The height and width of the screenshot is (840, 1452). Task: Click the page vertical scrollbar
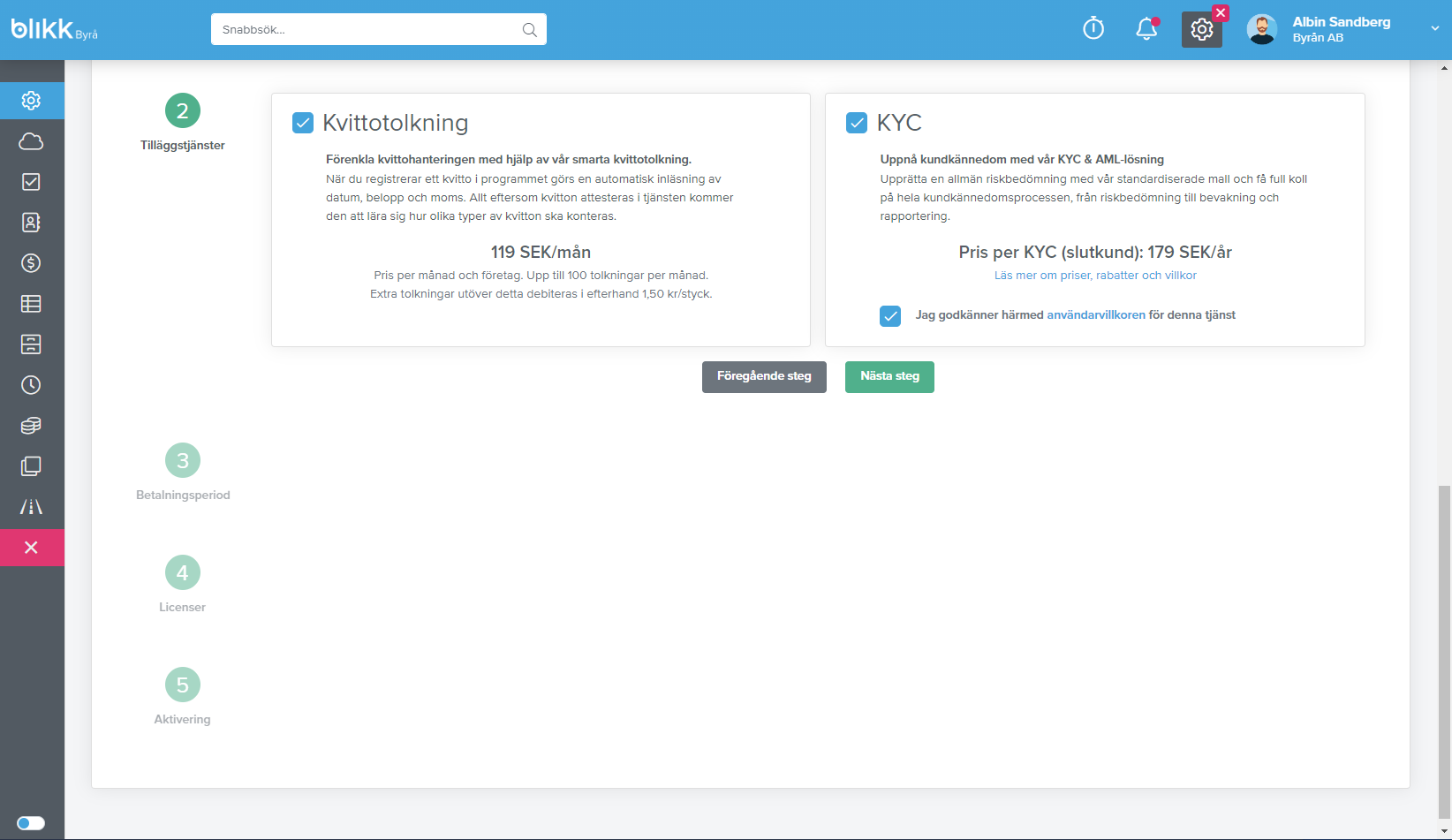[x=1444, y=652]
